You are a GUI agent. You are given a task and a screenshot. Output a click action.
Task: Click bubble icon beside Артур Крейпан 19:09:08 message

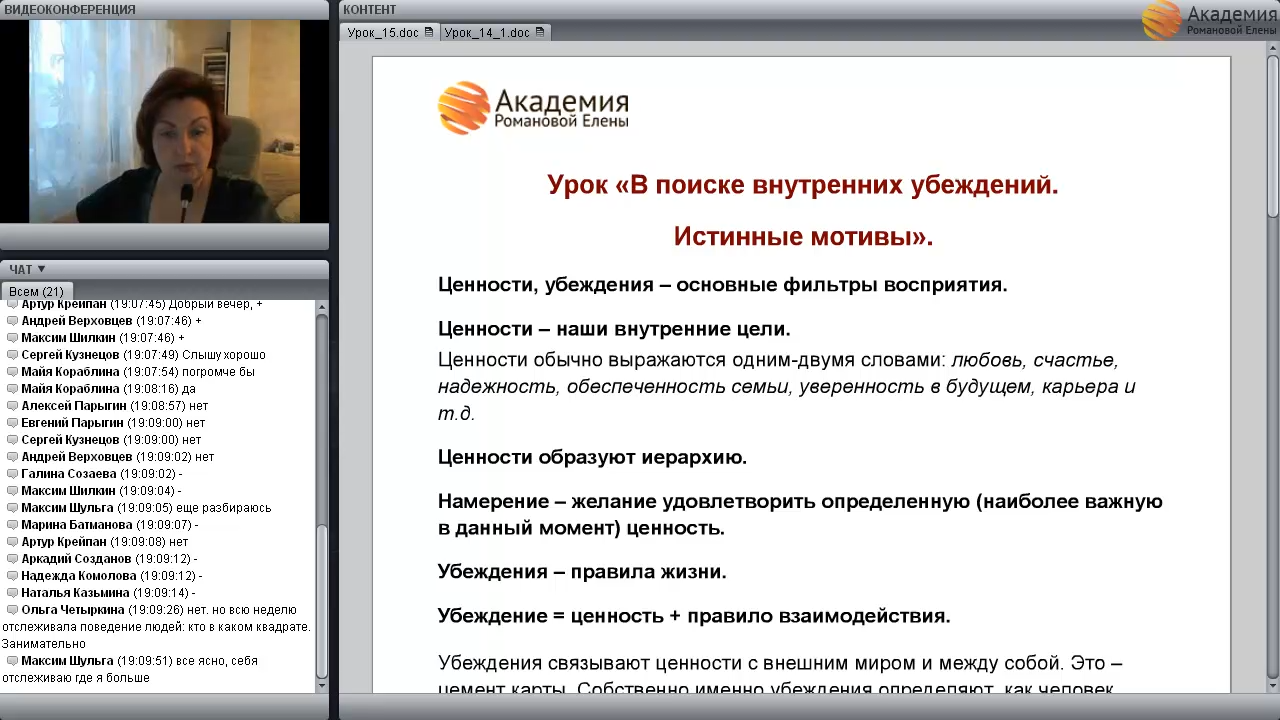pyautogui.click(x=13, y=542)
